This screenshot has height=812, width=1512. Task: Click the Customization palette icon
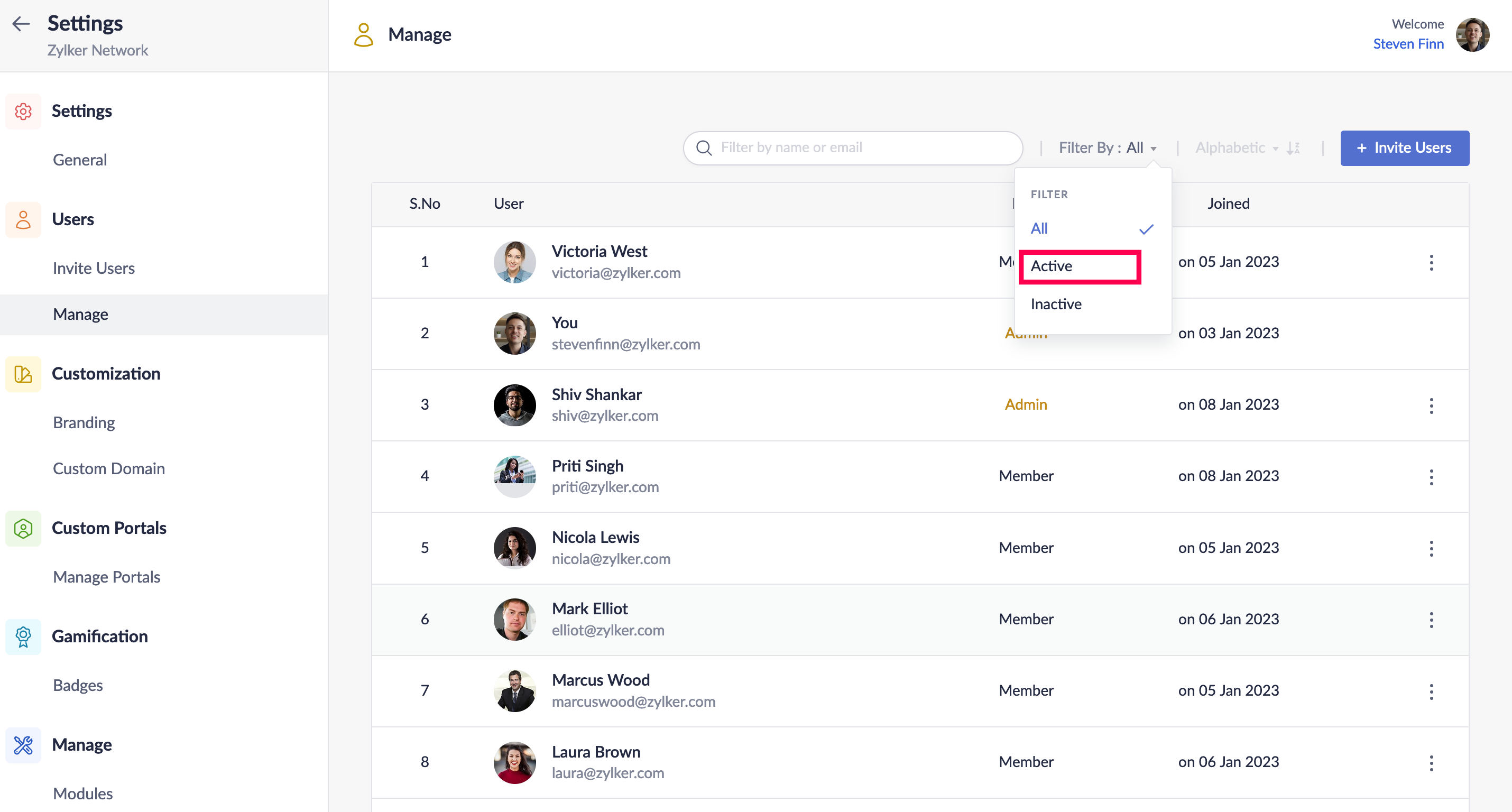pyautogui.click(x=23, y=374)
